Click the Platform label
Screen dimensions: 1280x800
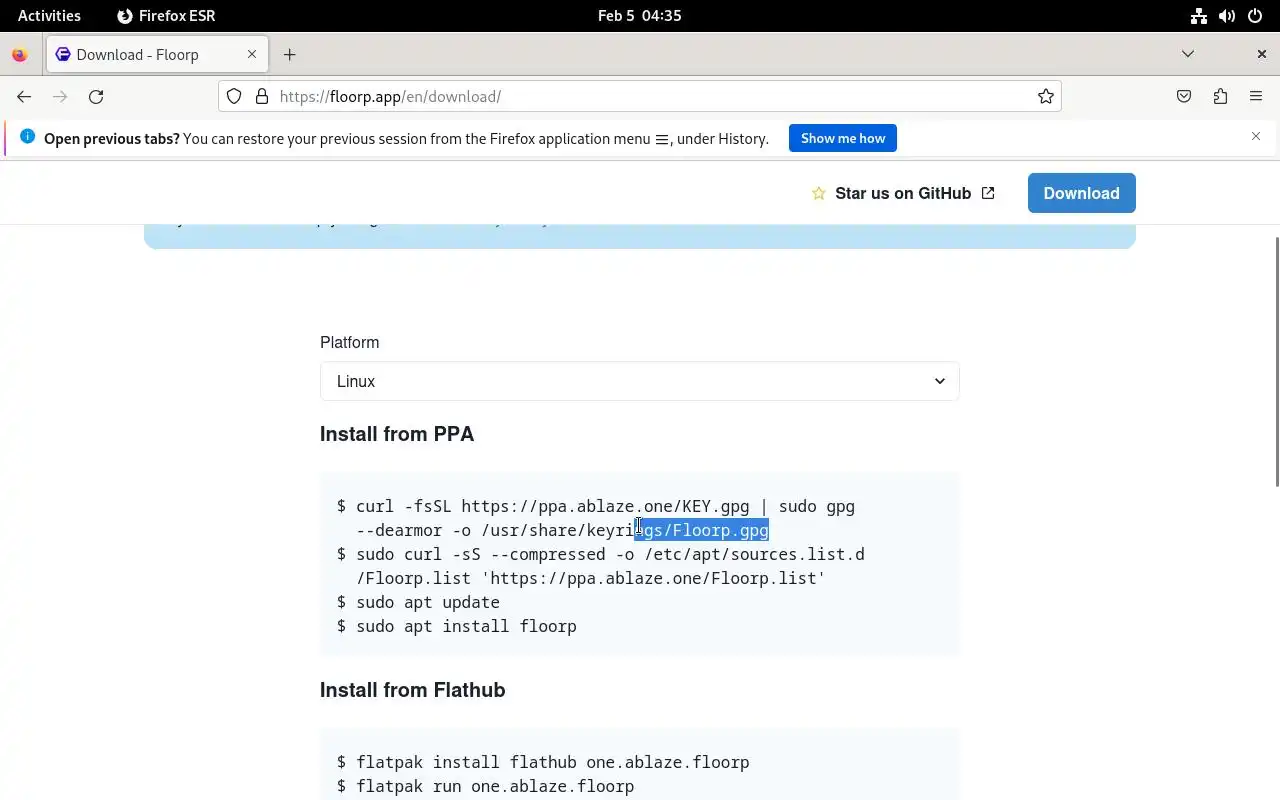coord(349,342)
